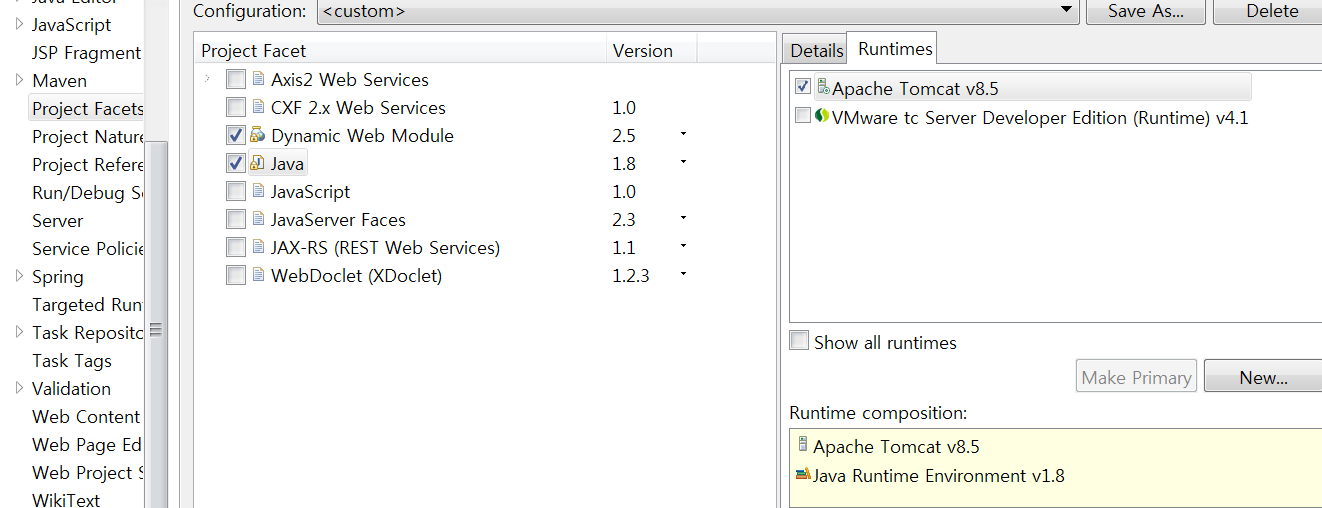
Task: Click the Project Facet column header
Action: tap(400, 50)
